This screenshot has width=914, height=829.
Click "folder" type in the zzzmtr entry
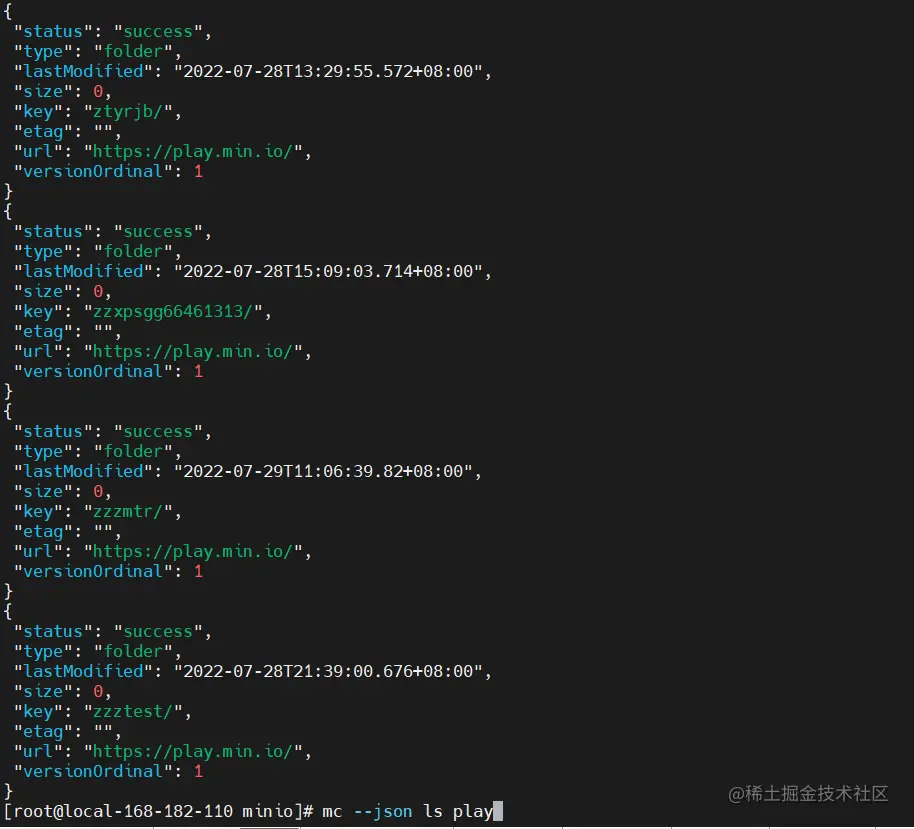coord(133,451)
